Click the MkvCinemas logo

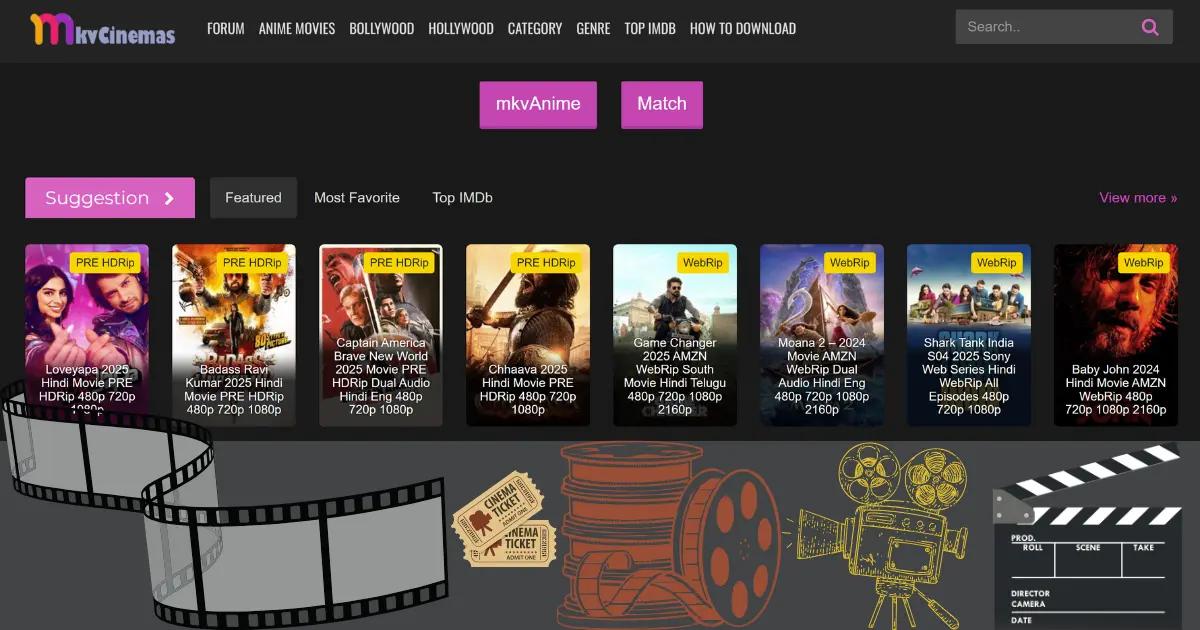(x=103, y=29)
